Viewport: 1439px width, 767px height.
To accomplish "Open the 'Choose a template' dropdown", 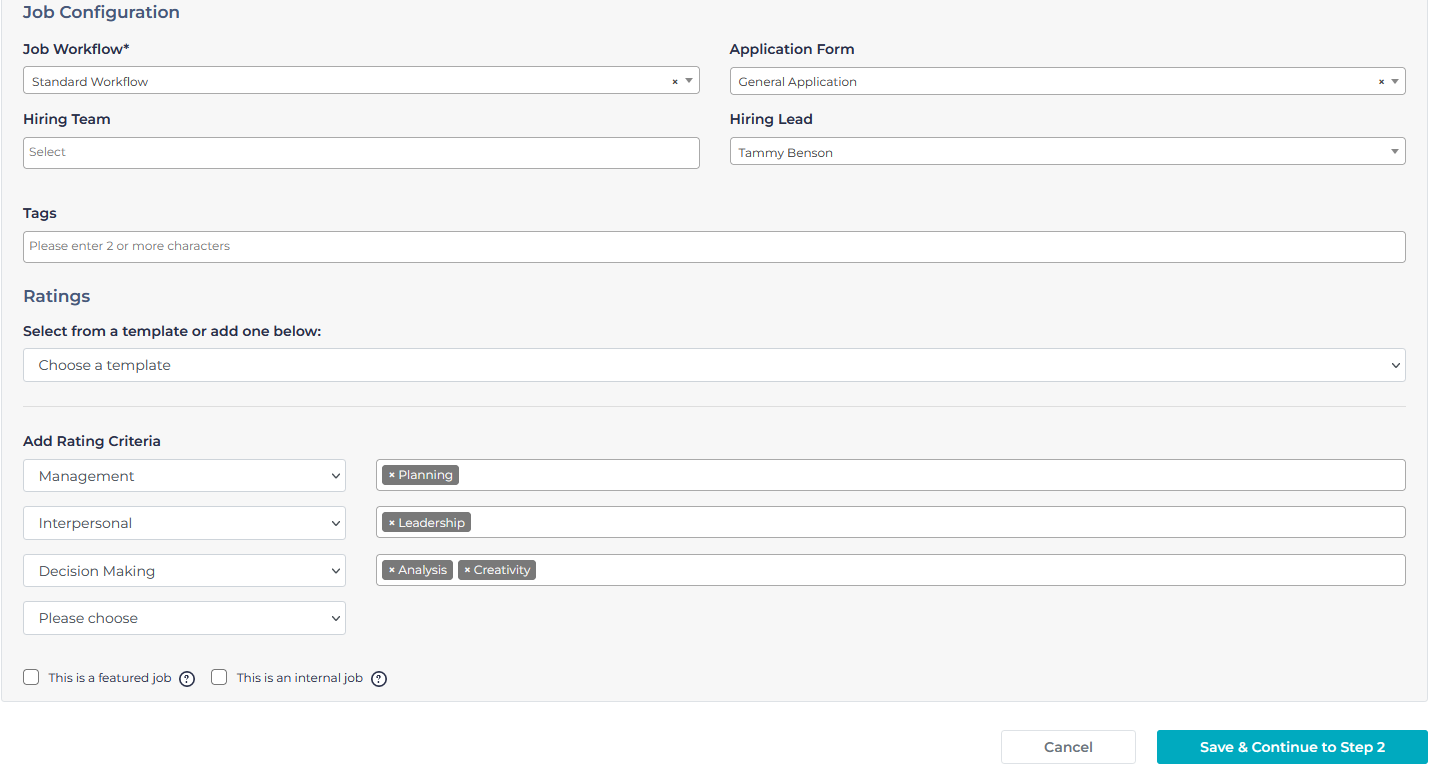I will pos(714,365).
